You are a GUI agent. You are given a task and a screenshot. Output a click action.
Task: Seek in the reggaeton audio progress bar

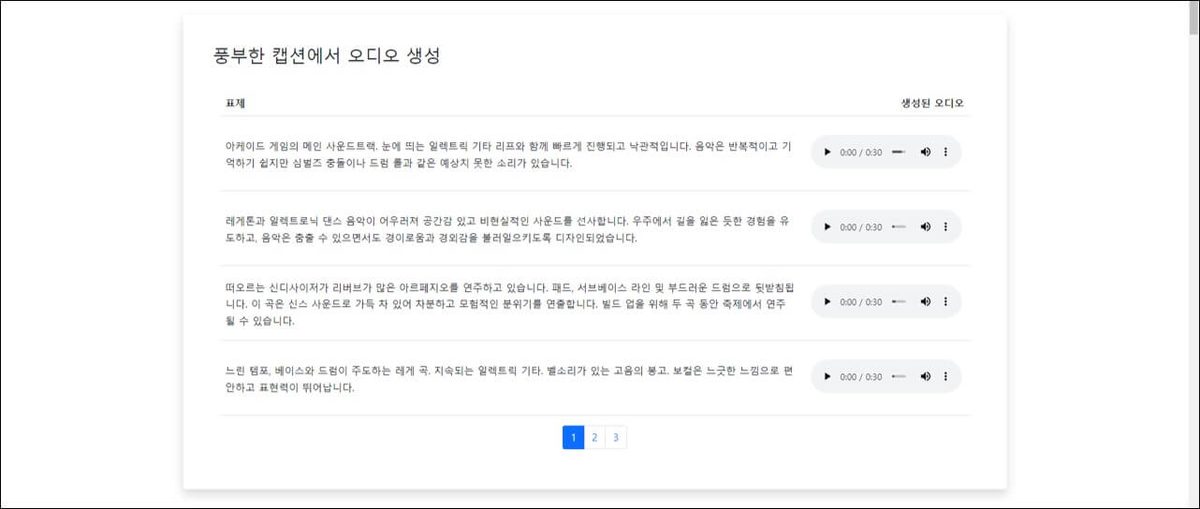pos(899,227)
